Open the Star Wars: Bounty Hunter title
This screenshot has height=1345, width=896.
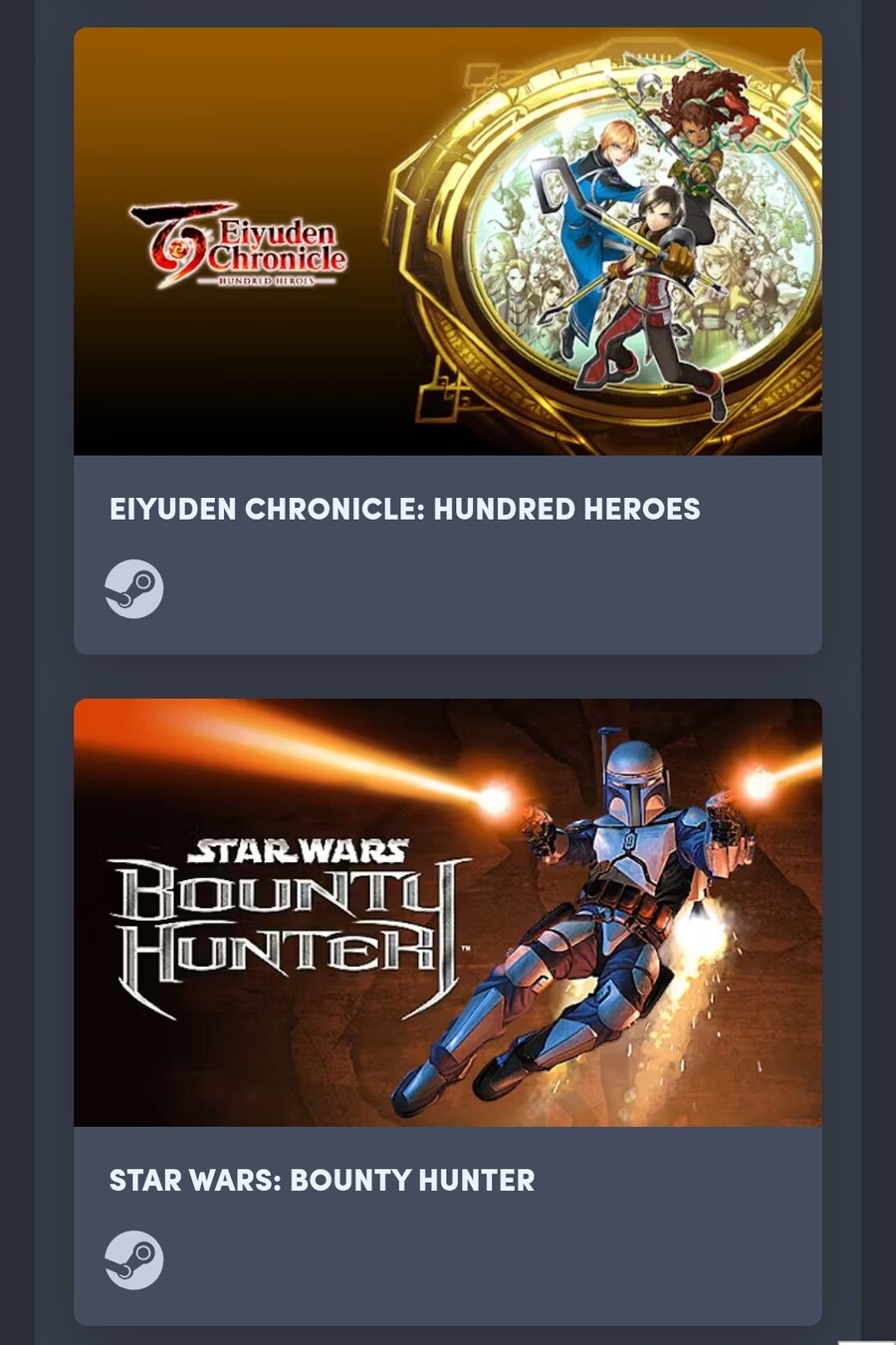coord(322,1180)
